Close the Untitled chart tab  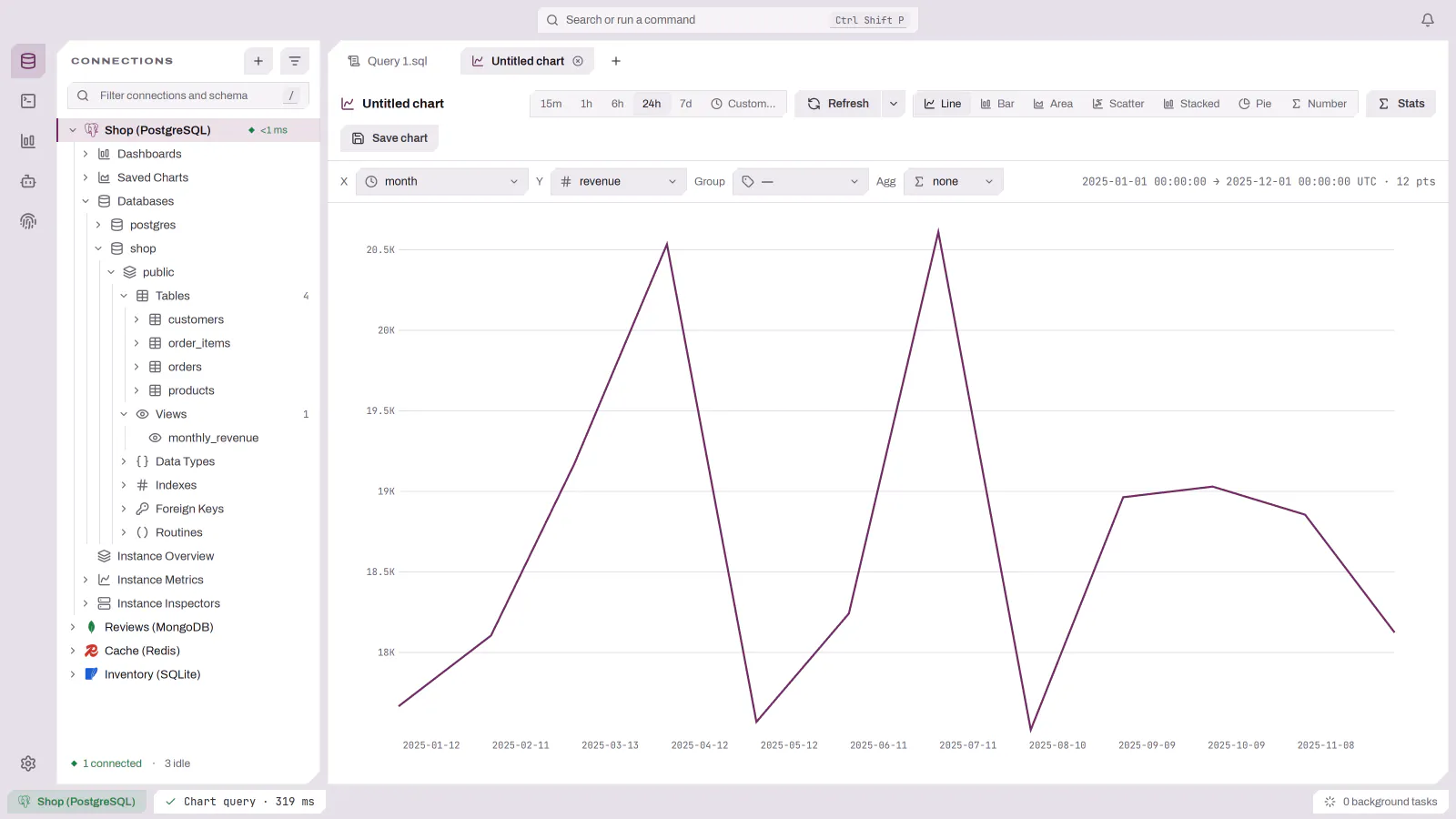[578, 61]
